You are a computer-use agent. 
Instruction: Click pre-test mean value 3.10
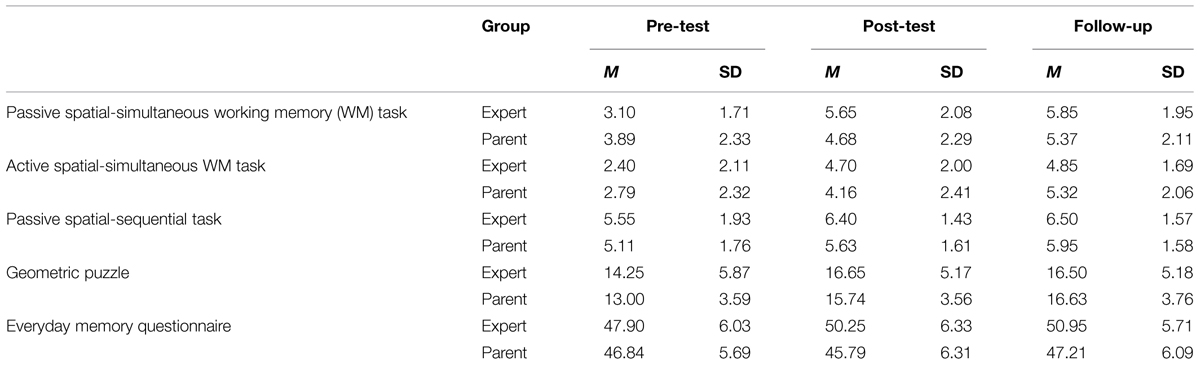[x=604, y=115]
